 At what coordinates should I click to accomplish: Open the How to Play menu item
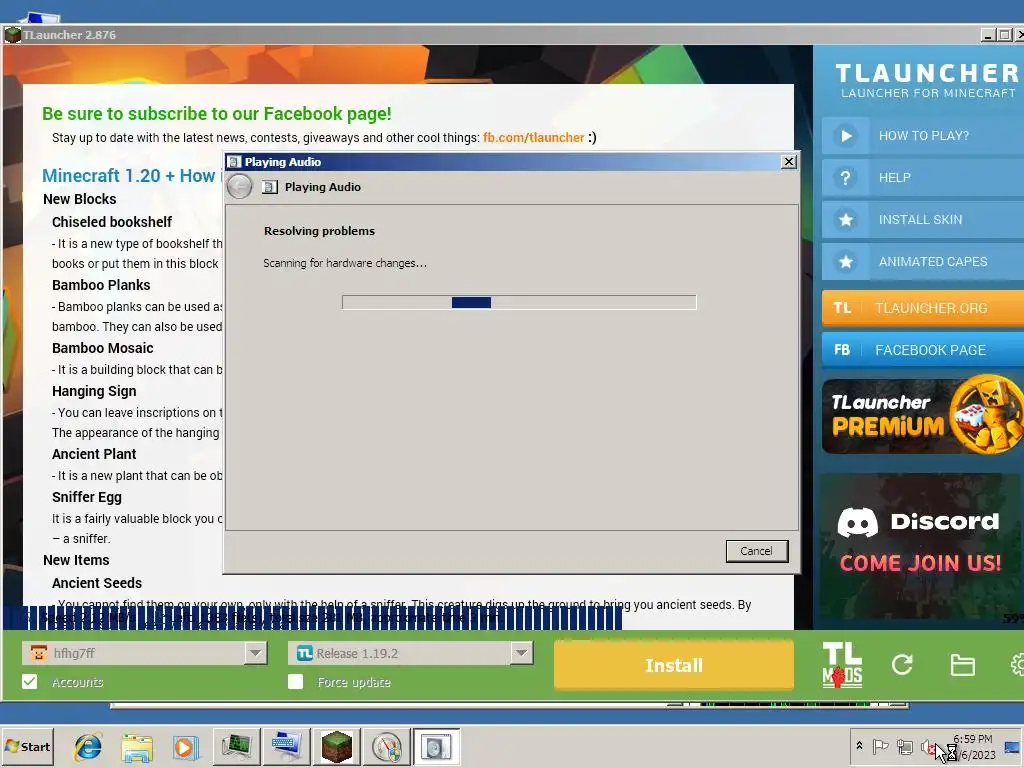click(x=923, y=136)
